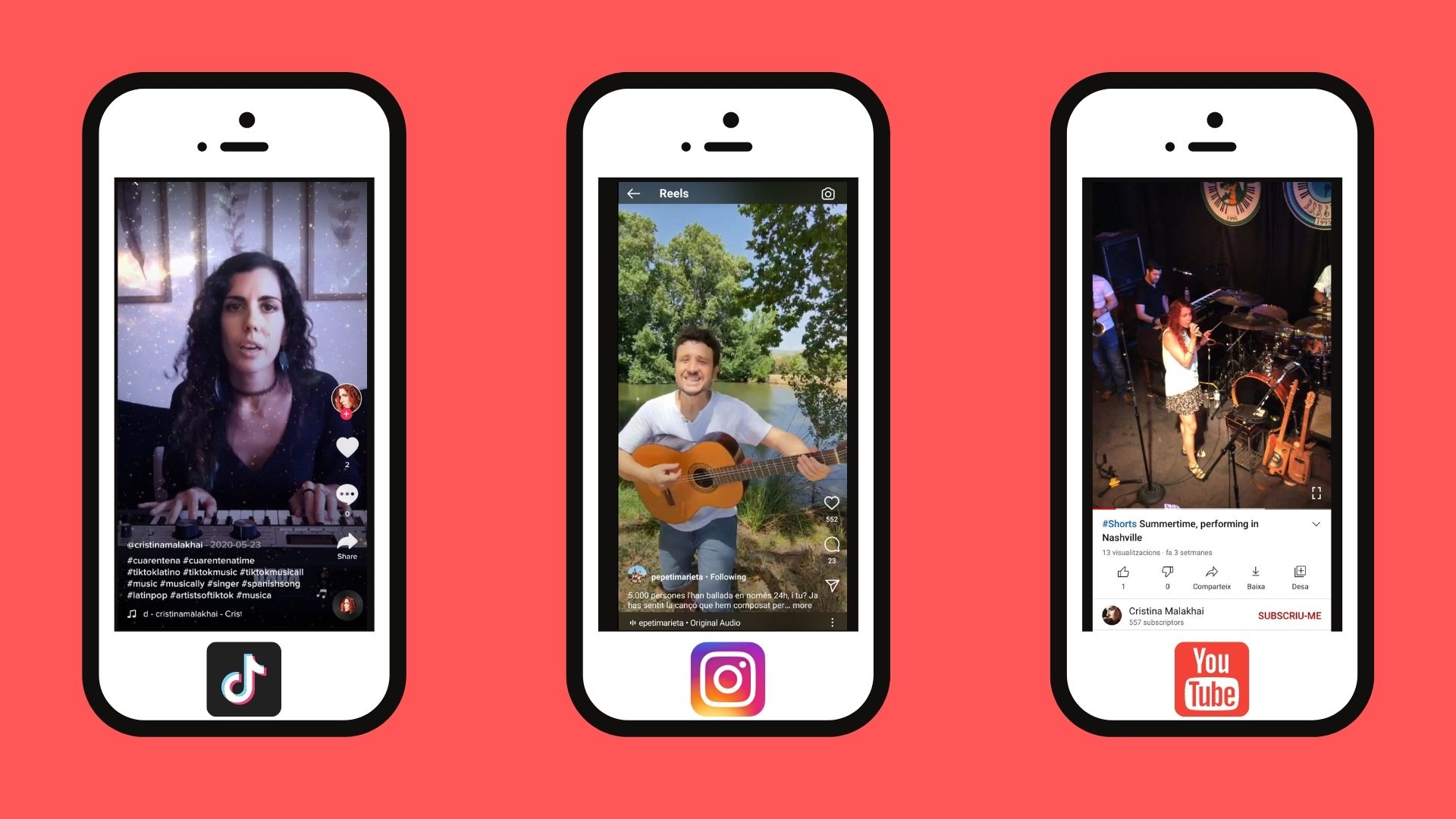This screenshot has width=1456, height=819.
Task: Tap the Instagram camera icon
Action: [x=825, y=192]
